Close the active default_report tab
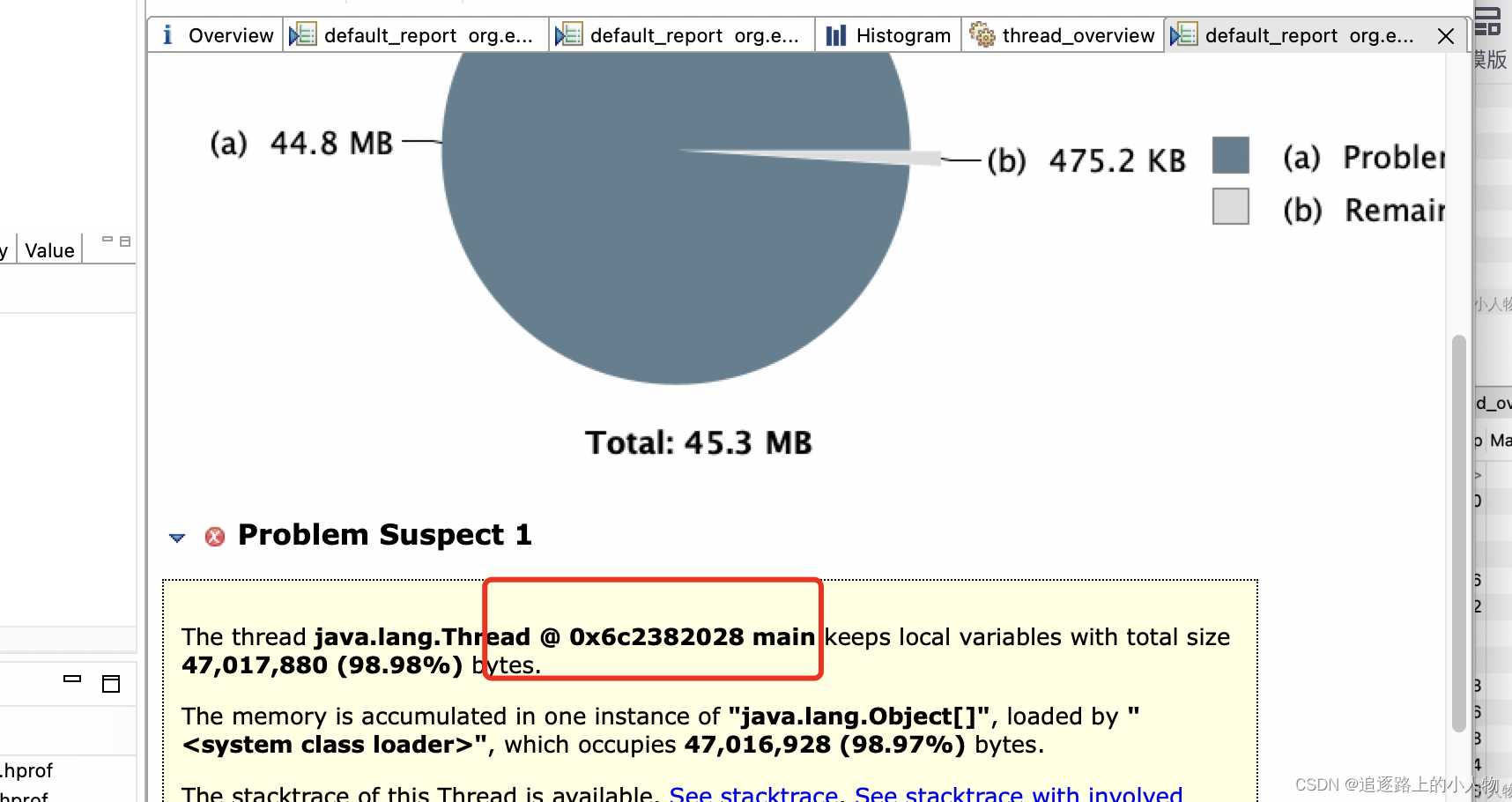This screenshot has width=1512, height=802. (x=1446, y=36)
